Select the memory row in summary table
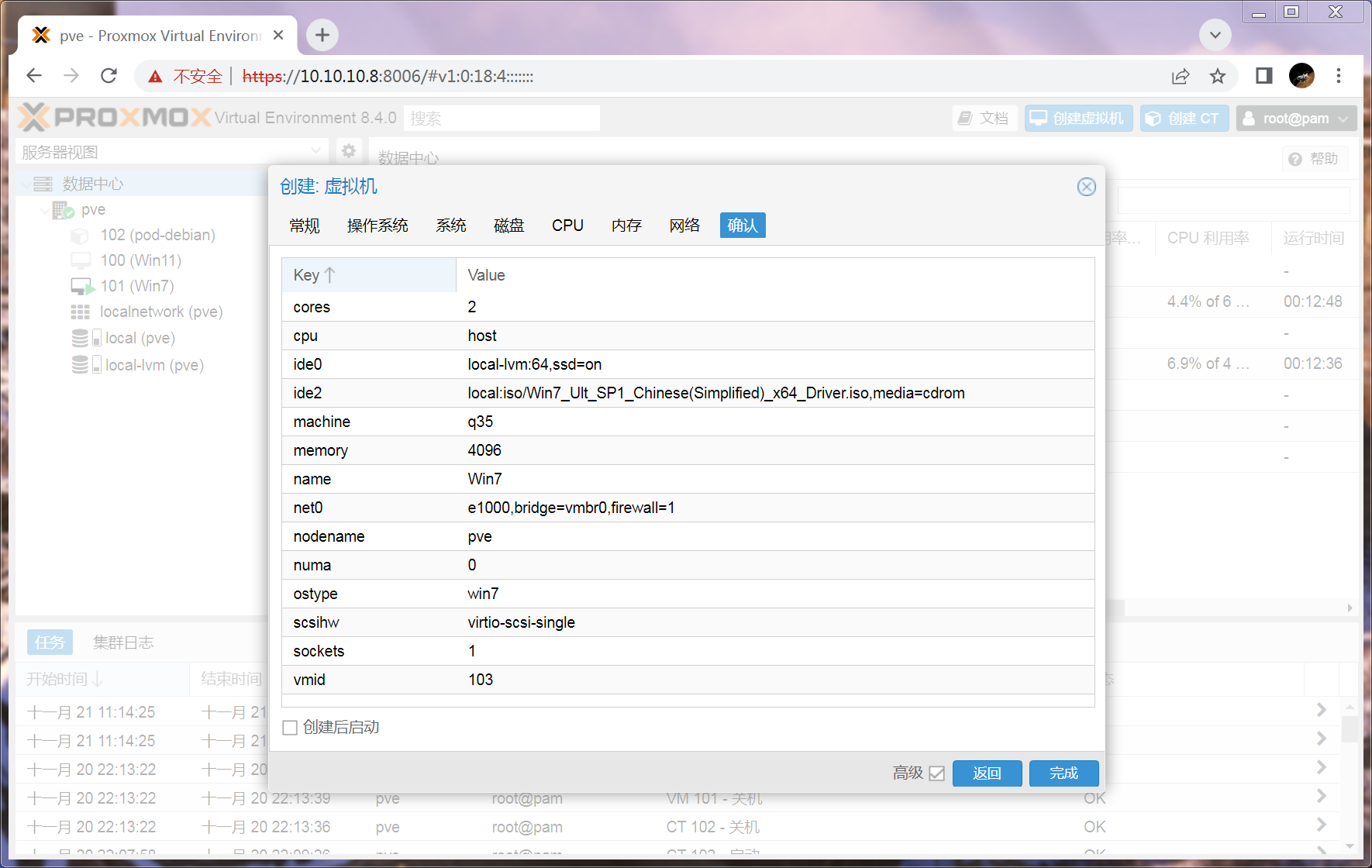 point(688,450)
